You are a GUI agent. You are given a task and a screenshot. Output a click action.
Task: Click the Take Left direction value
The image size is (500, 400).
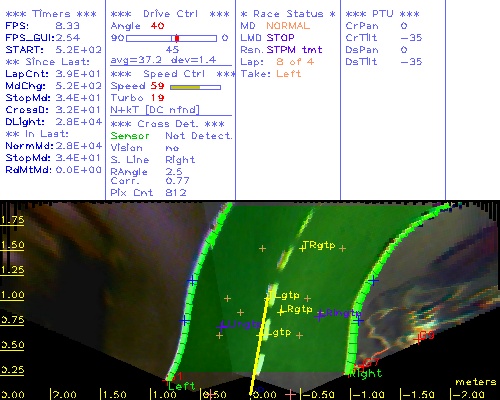click(x=288, y=74)
